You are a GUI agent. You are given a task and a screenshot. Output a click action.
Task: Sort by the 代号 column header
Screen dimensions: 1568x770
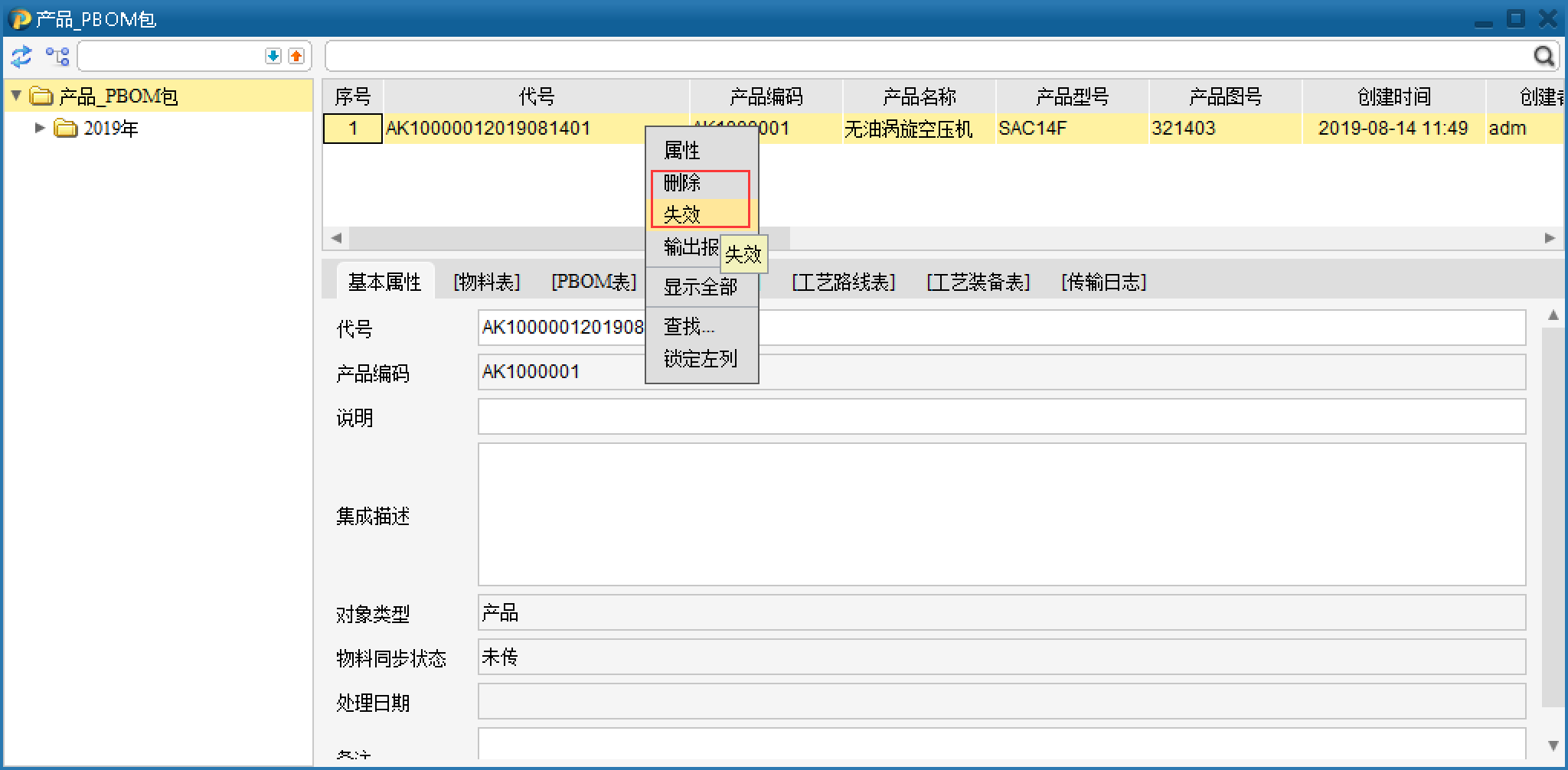(537, 96)
